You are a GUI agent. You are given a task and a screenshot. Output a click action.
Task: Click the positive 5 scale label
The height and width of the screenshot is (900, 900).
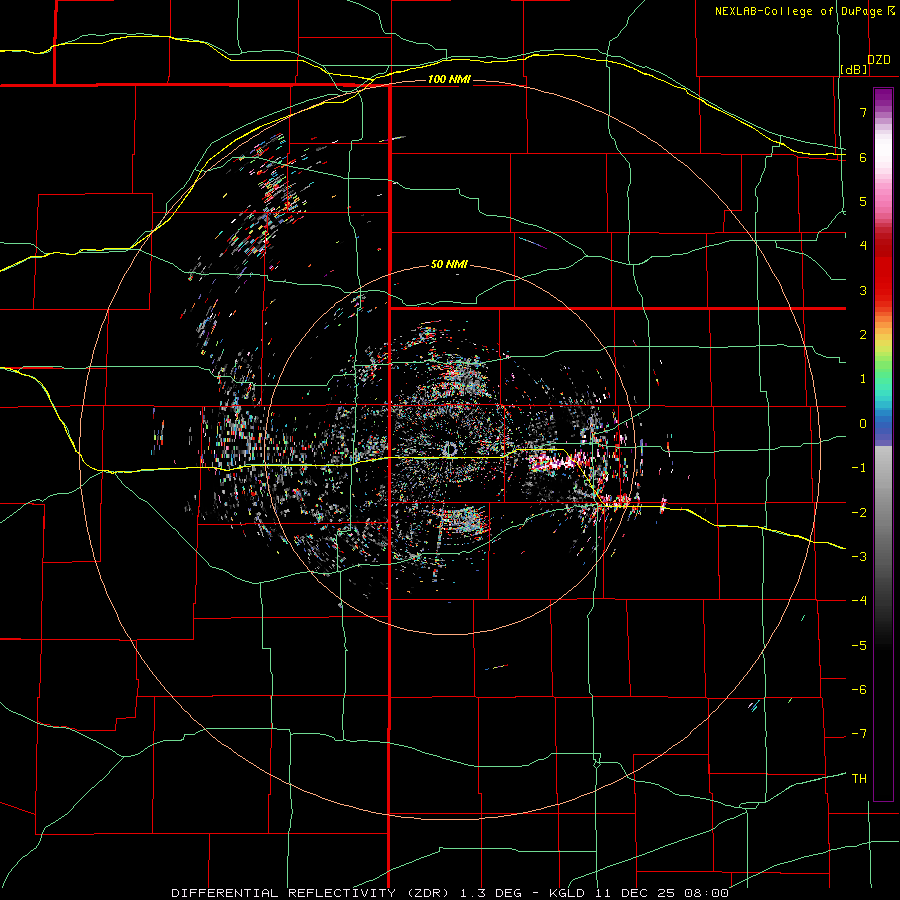[863, 201]
